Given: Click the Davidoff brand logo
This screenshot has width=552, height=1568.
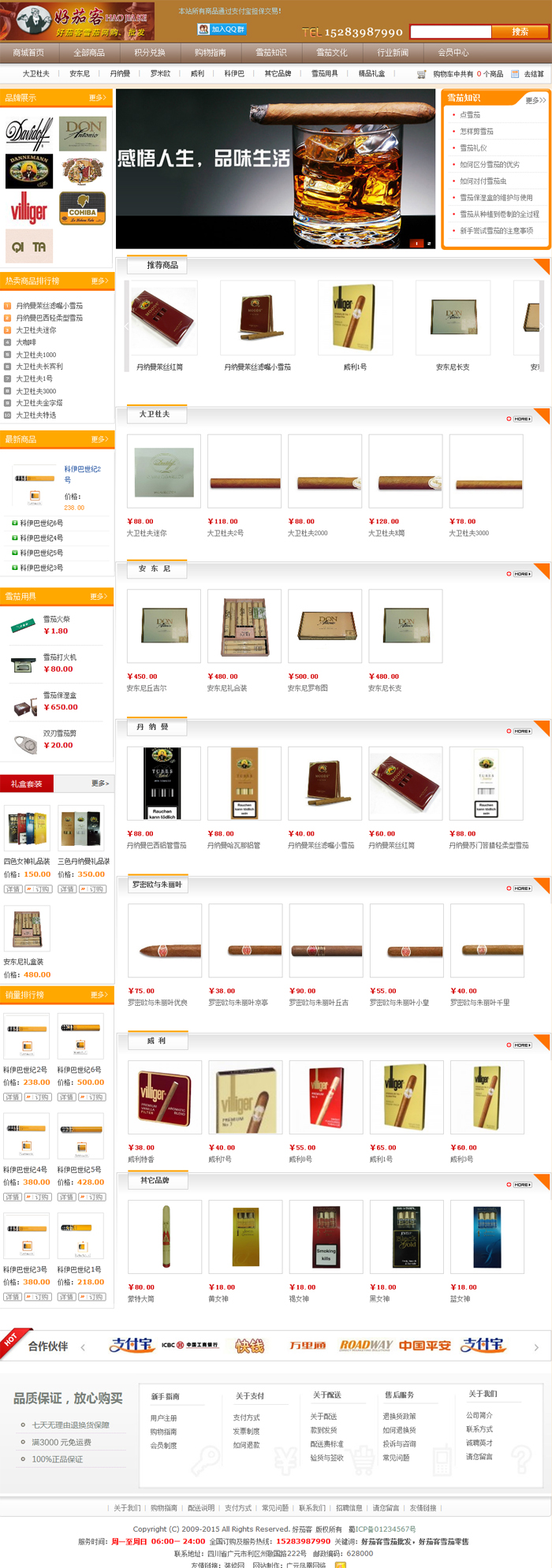Looking at the screenshot, I should (x=29, y=132).
